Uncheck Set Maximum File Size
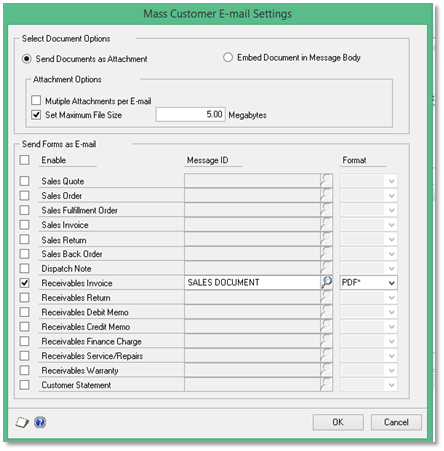Image resolution: width=444 pixels, height=451 pixels. click(36, 115)
